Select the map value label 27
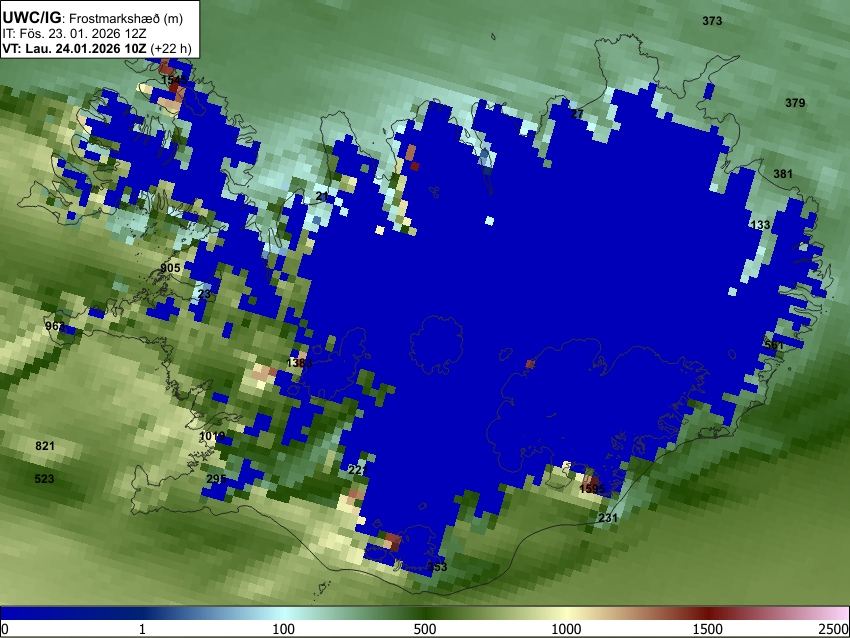Image resolution: width=850 pixels, height=638 pixels. coord(577,114)
